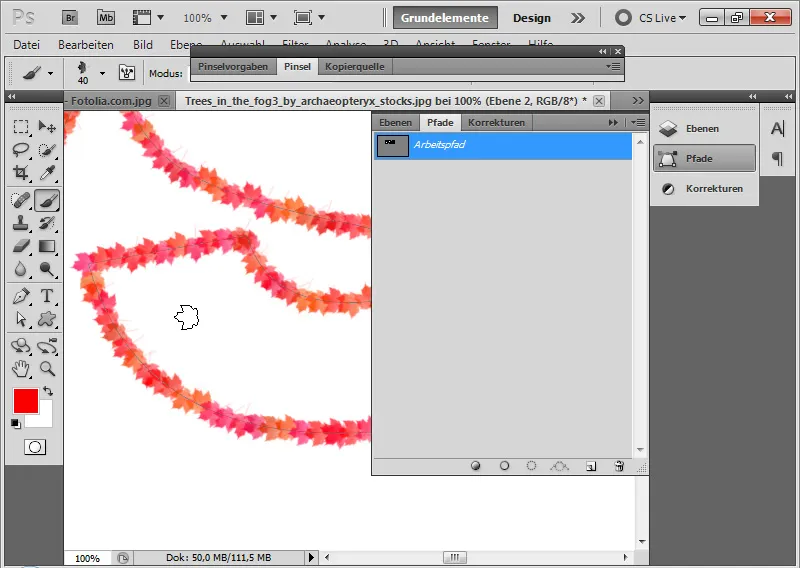Screen dimensions: 800x568
Task: Select the Blur tool
Action: point(21,268)
